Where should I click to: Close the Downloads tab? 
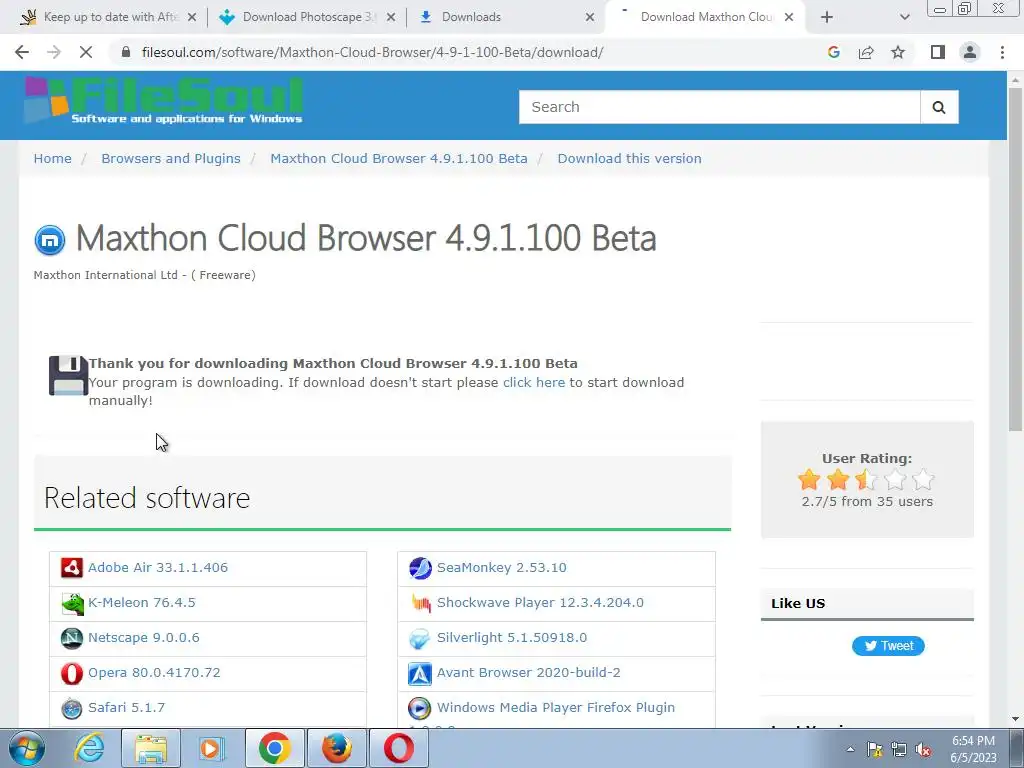click(x=590, y=18)
